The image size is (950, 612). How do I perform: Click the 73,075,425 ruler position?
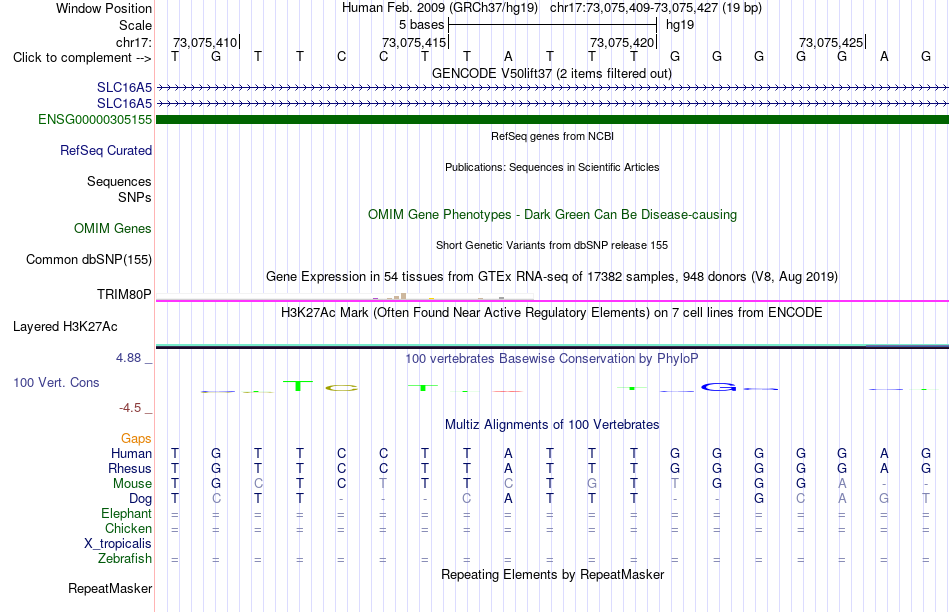point(831,42)
